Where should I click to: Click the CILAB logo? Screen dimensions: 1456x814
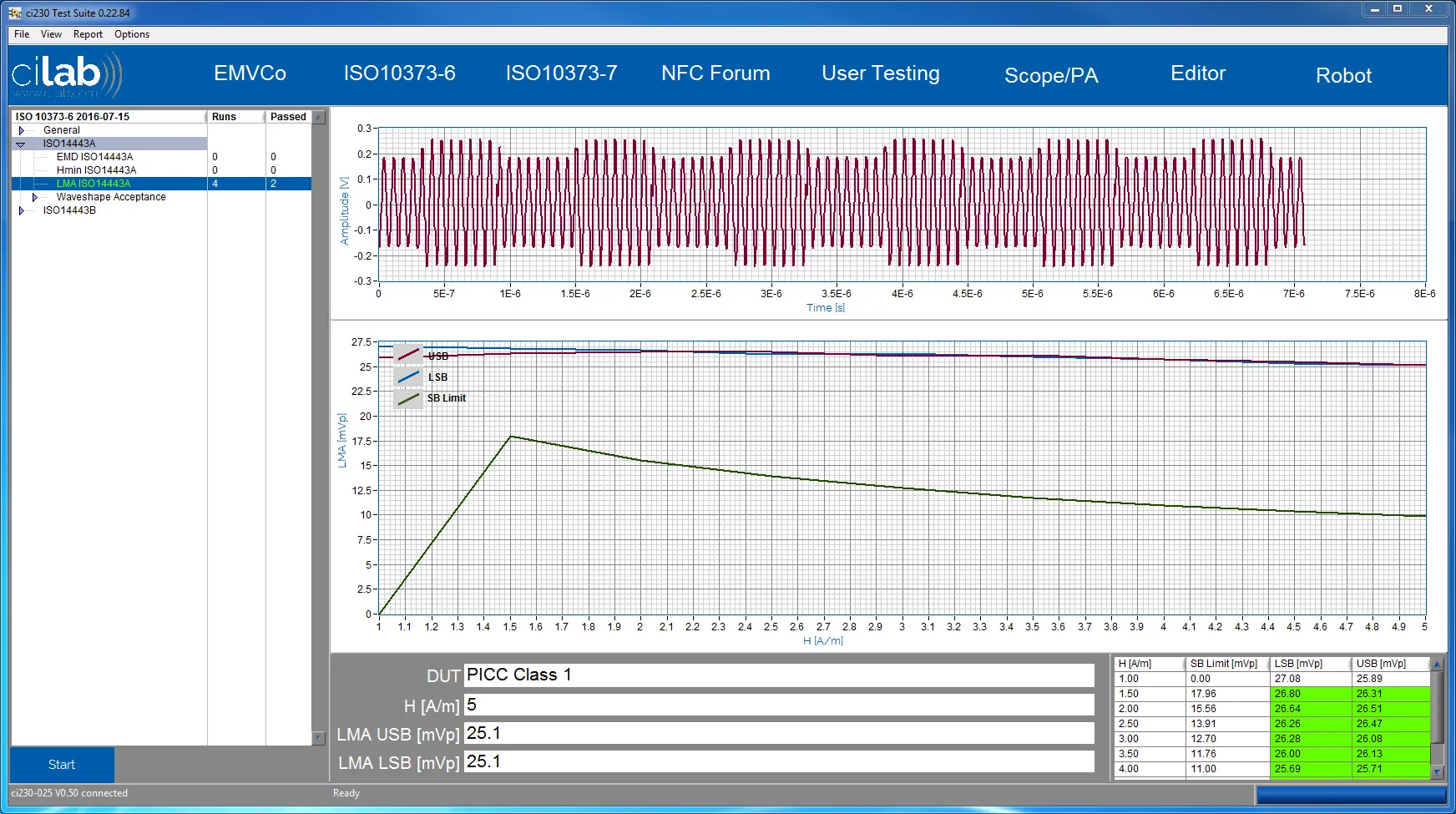[68, 74]
